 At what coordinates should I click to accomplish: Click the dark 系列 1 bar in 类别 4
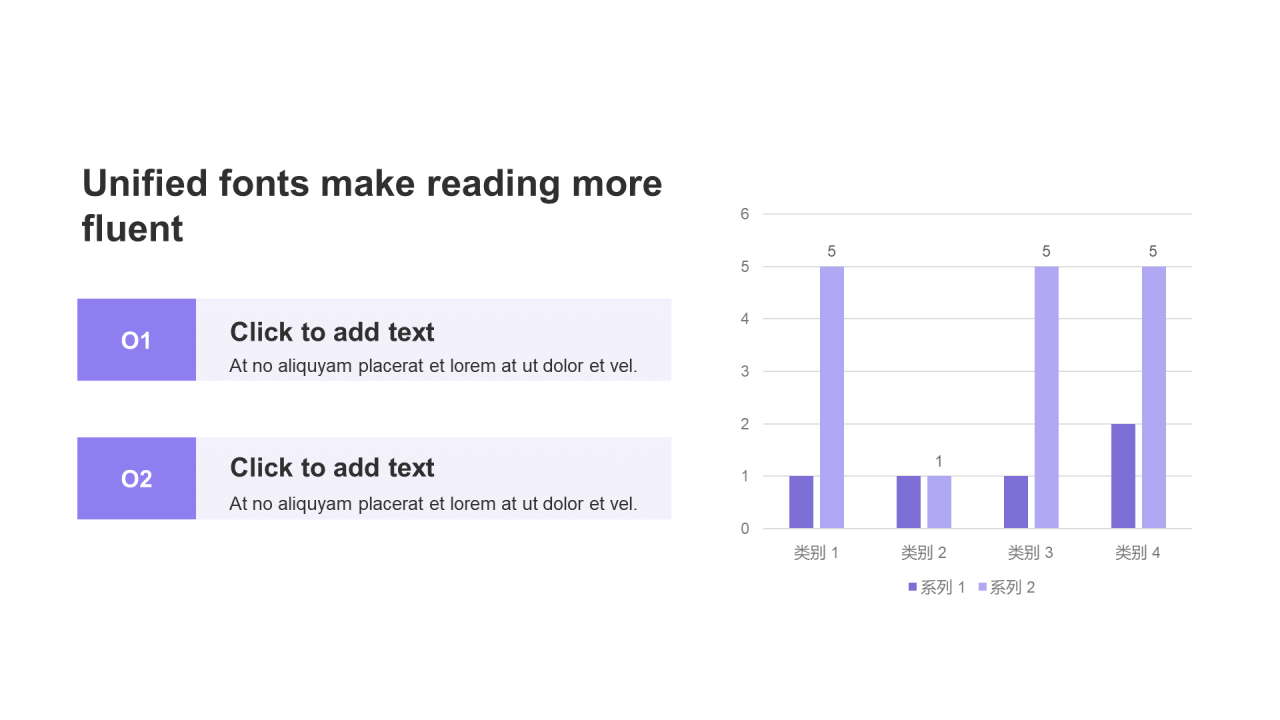click(x=1123, y=476)
